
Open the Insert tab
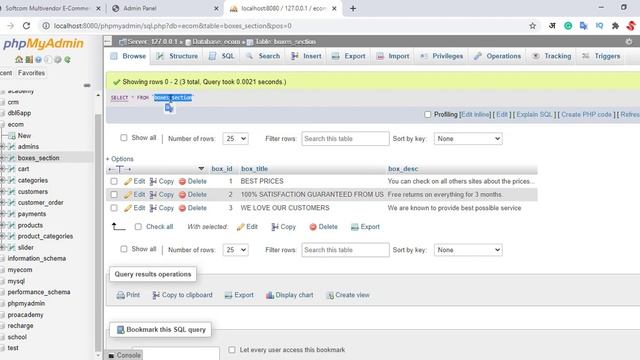[306, 56]
